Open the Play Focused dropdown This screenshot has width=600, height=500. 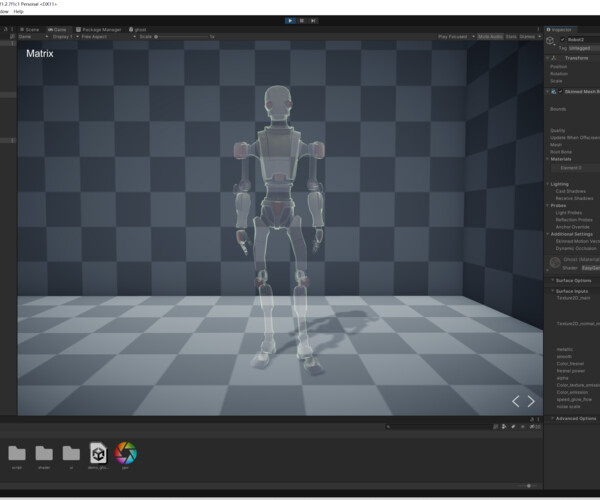(456, 37)
